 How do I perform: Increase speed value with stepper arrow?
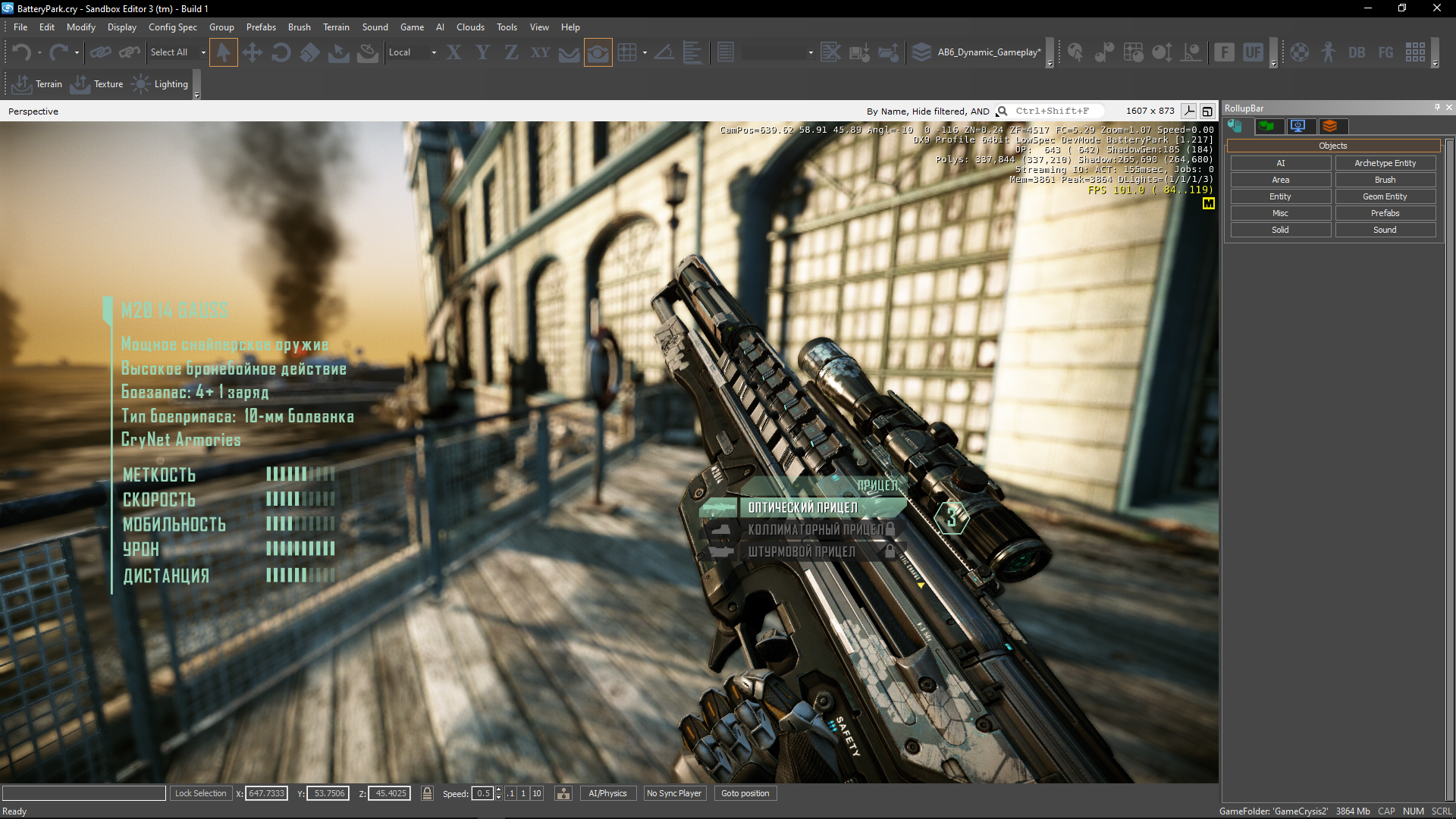click(x=498, y=789)
